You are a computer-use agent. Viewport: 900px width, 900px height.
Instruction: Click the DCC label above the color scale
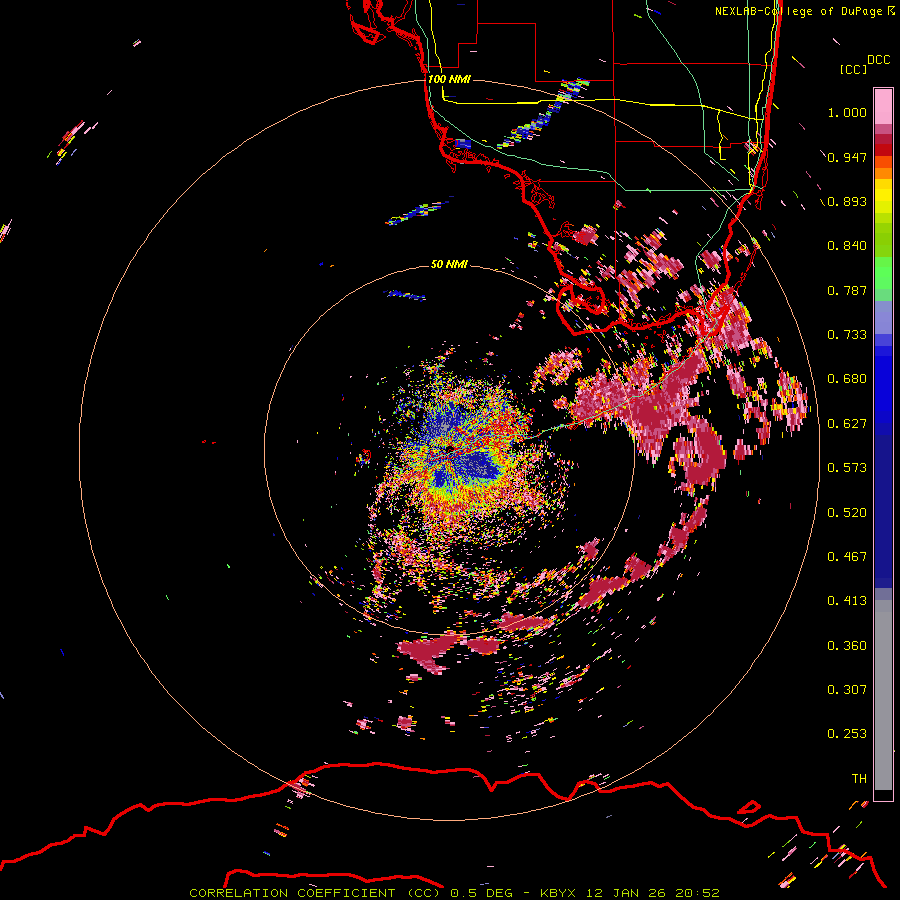coord(879,60)
